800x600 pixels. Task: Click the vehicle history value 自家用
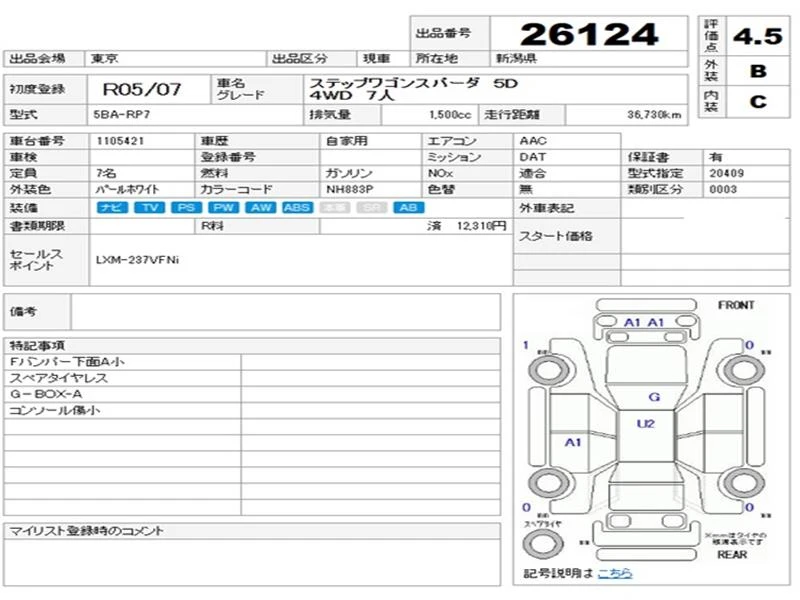tap(347, 140)
